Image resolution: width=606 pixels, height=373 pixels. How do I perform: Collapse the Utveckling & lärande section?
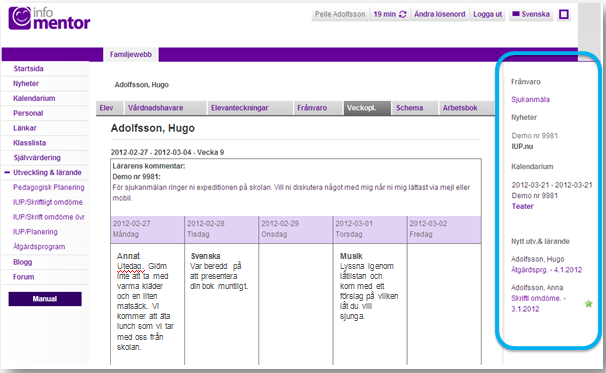coord(7,172)
